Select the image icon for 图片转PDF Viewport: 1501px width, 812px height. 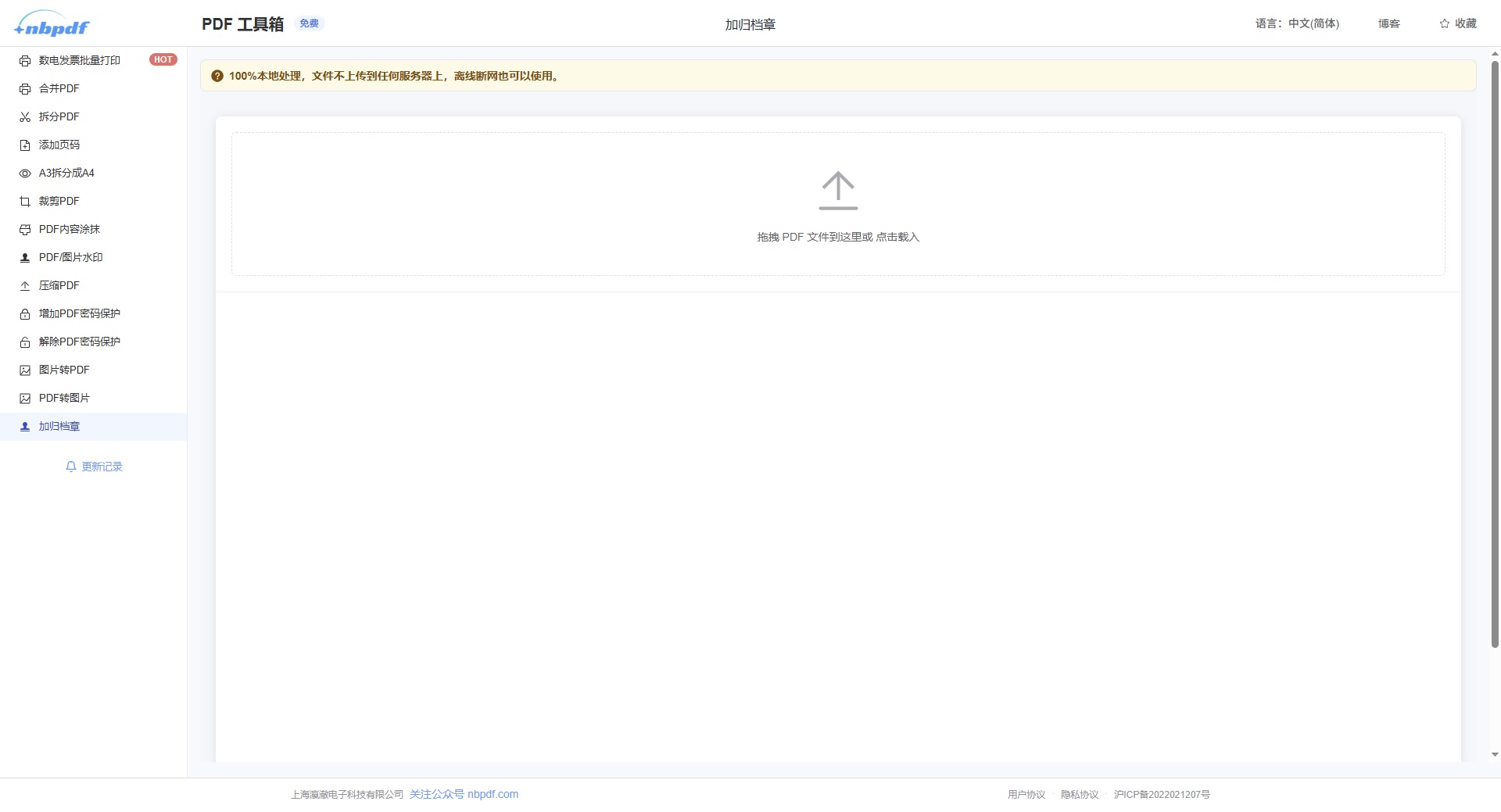coord(24,370)
